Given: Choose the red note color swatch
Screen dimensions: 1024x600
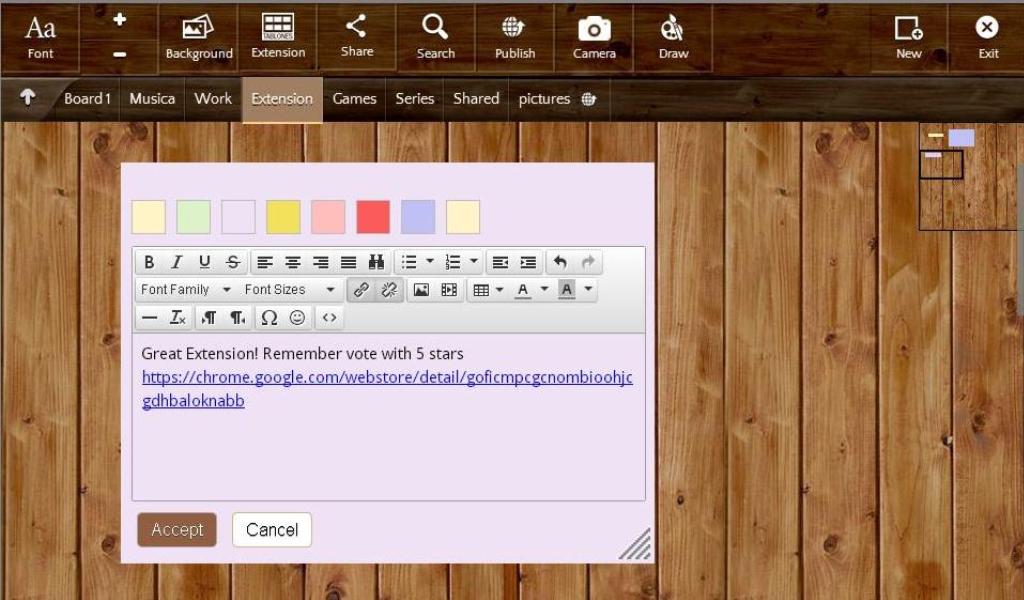Looking at the screenshot, I should click(x=373, y=217).
